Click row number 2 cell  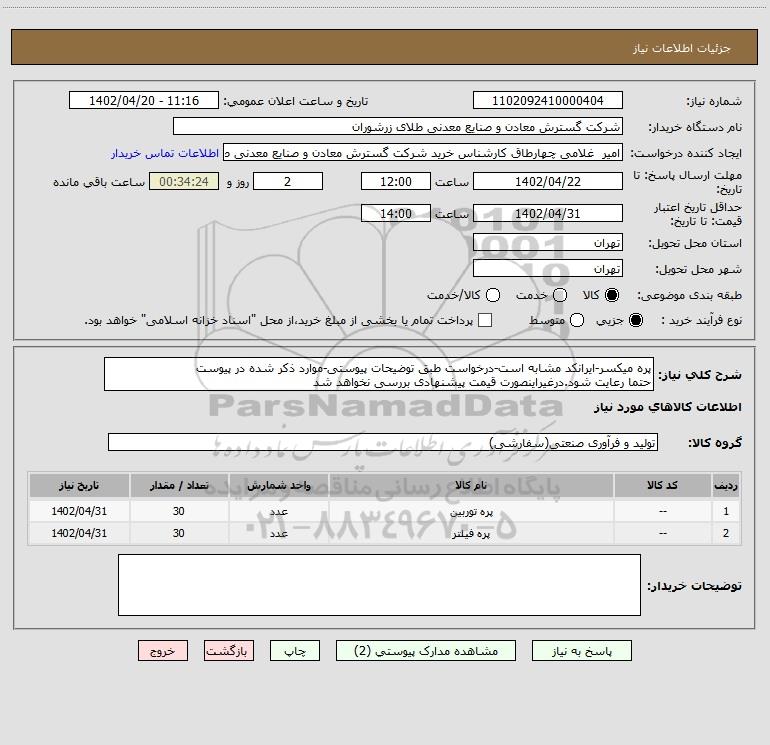pyautogui.click(x=726, y=533)
